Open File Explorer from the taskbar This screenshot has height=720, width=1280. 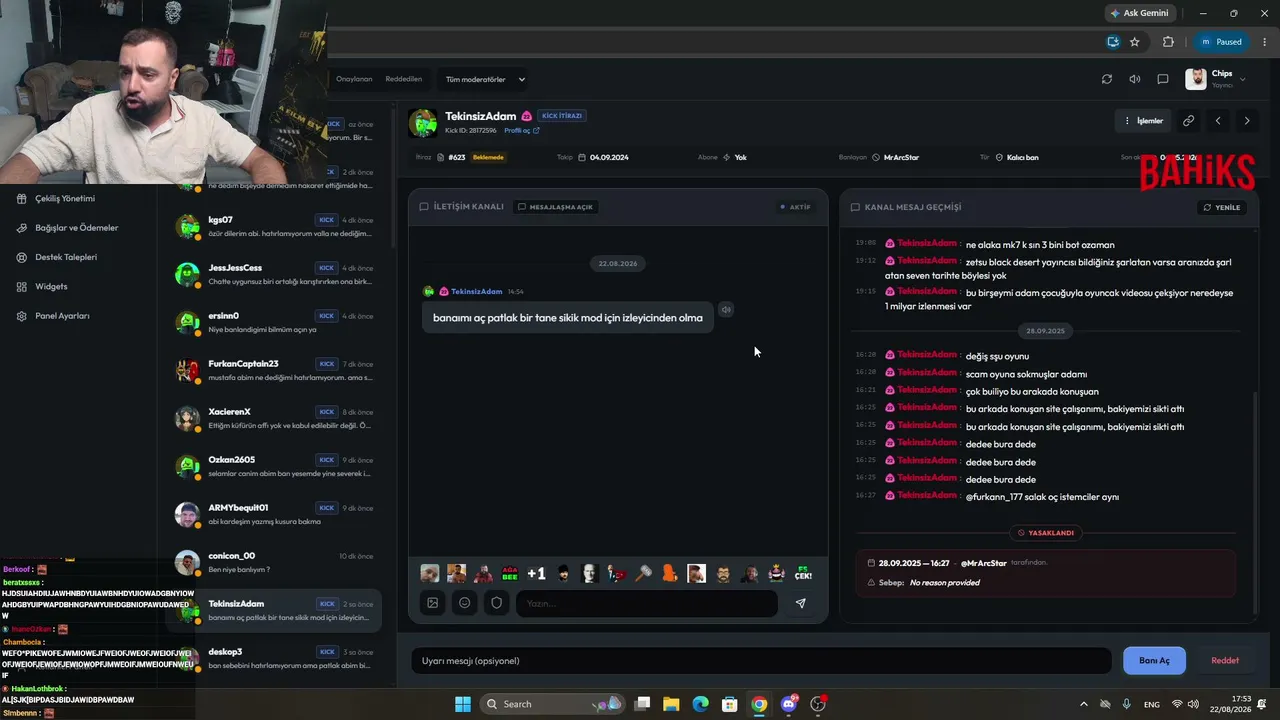pyautogui.click(x=671, y=704)
